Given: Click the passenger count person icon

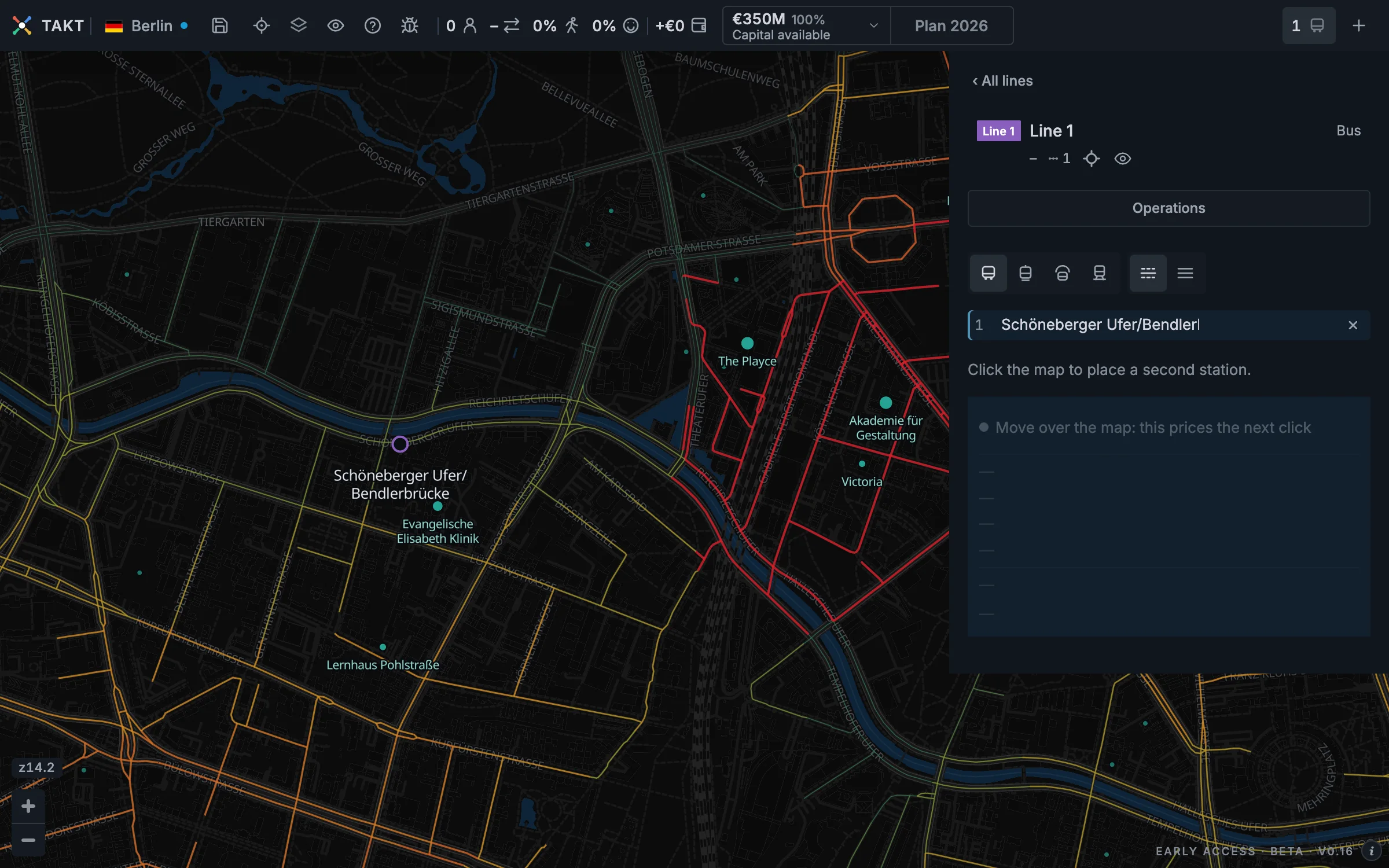Looking at the screenshot, I should point(470,25).
